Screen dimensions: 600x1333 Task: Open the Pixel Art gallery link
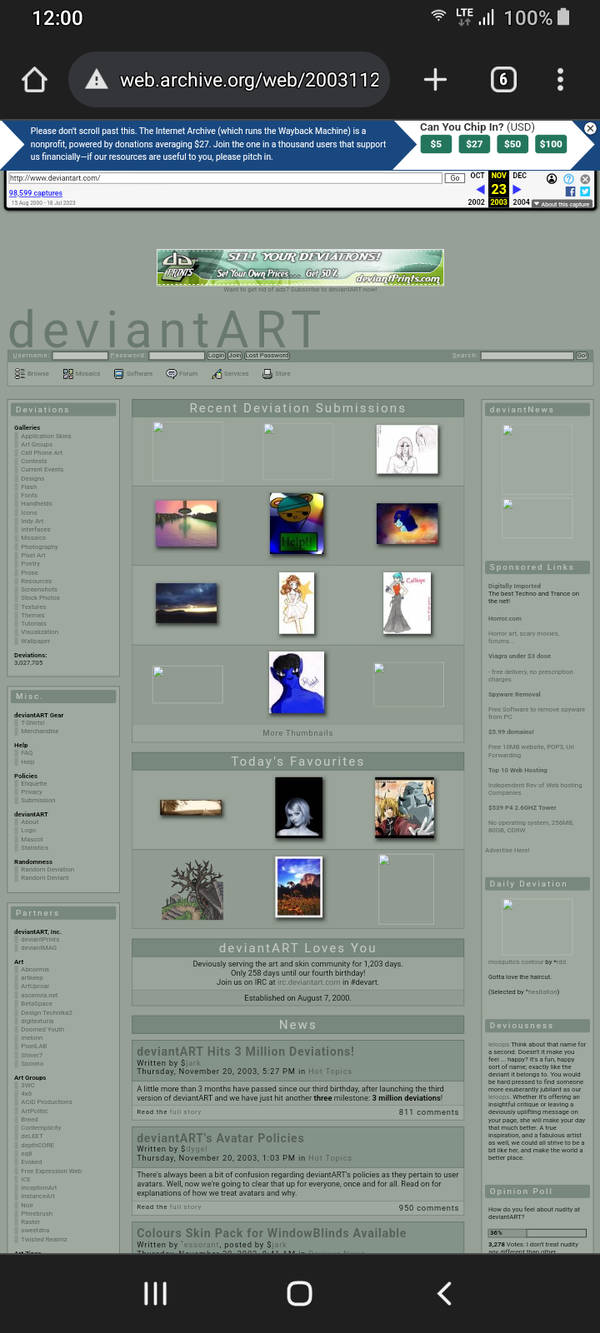point(33,555)
